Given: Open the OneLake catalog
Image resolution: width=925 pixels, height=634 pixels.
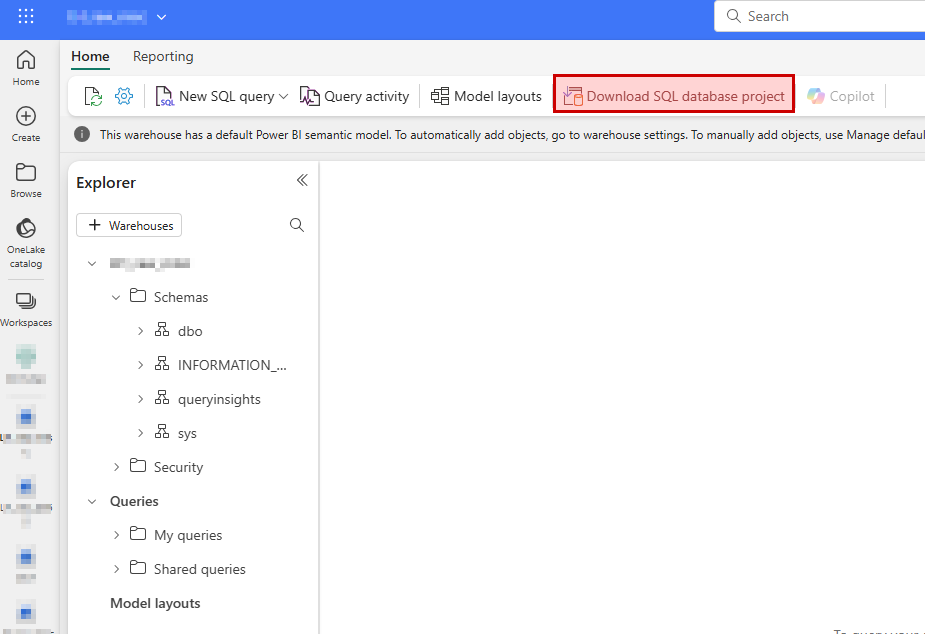Looking at the screenshot, I should click(26, 243).
